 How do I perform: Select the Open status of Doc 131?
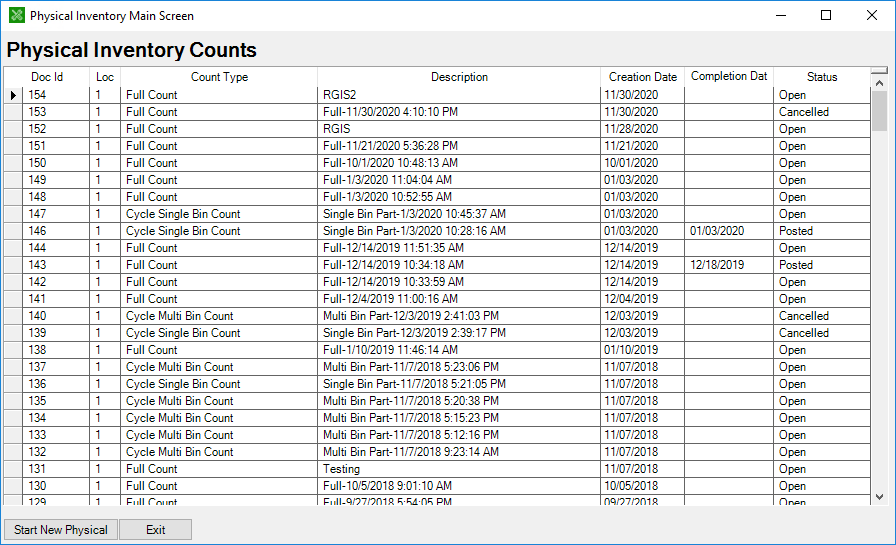pyautogui.click(x=822, y=469)
